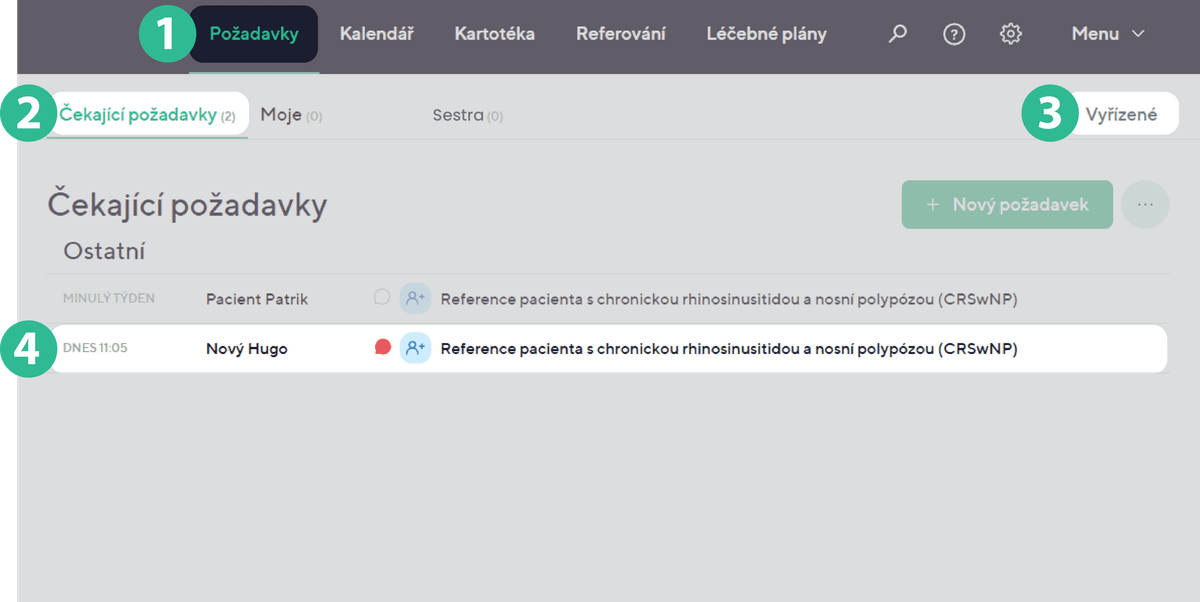Image resolution: width=1200 pixels, height=602 pixels.
Task: Open Kalendář section
Action: 376,34
